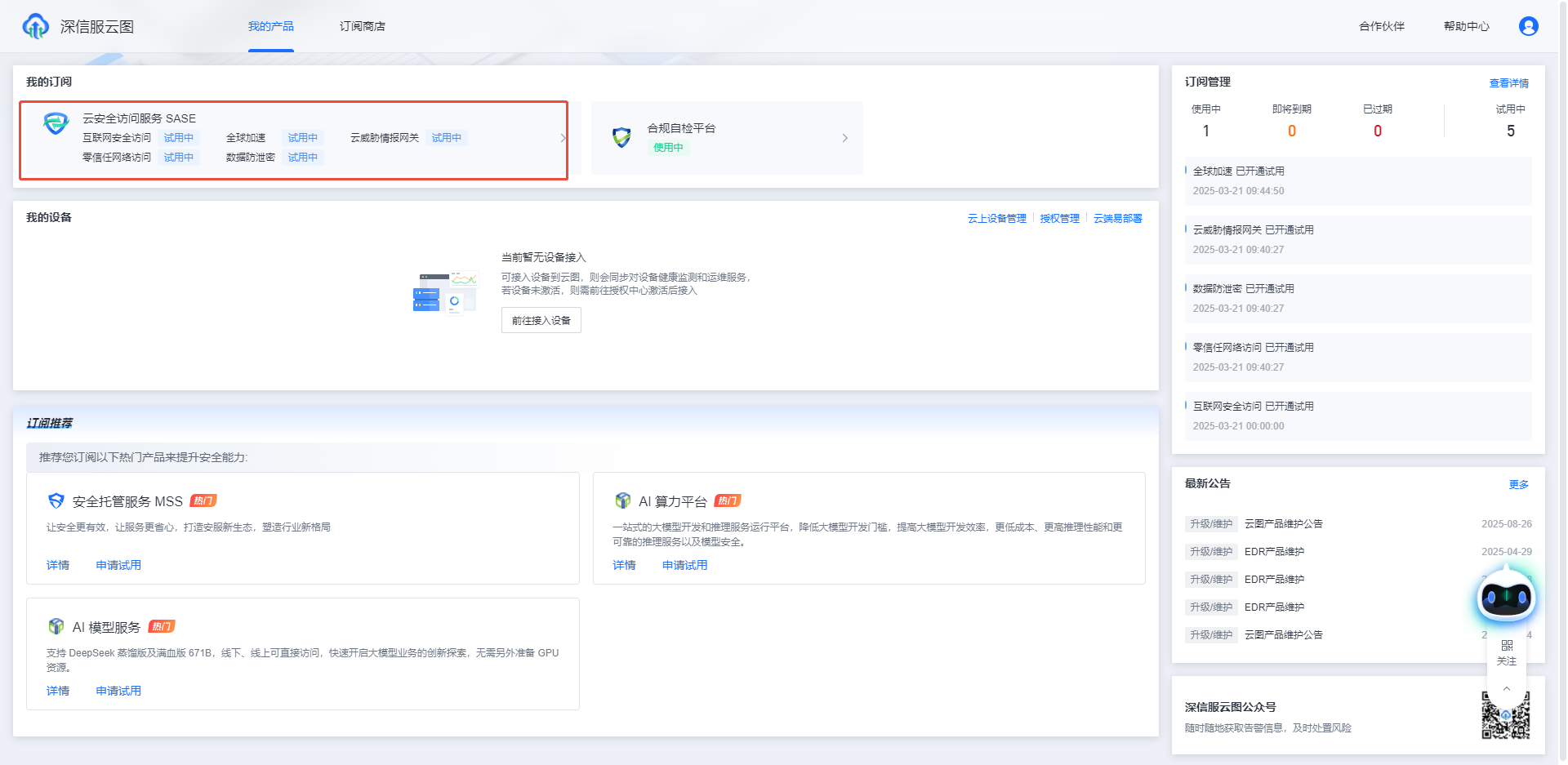Click the 关注 QR code icon
This screenshot has height=765, width=1568.
pos(1507,645)
